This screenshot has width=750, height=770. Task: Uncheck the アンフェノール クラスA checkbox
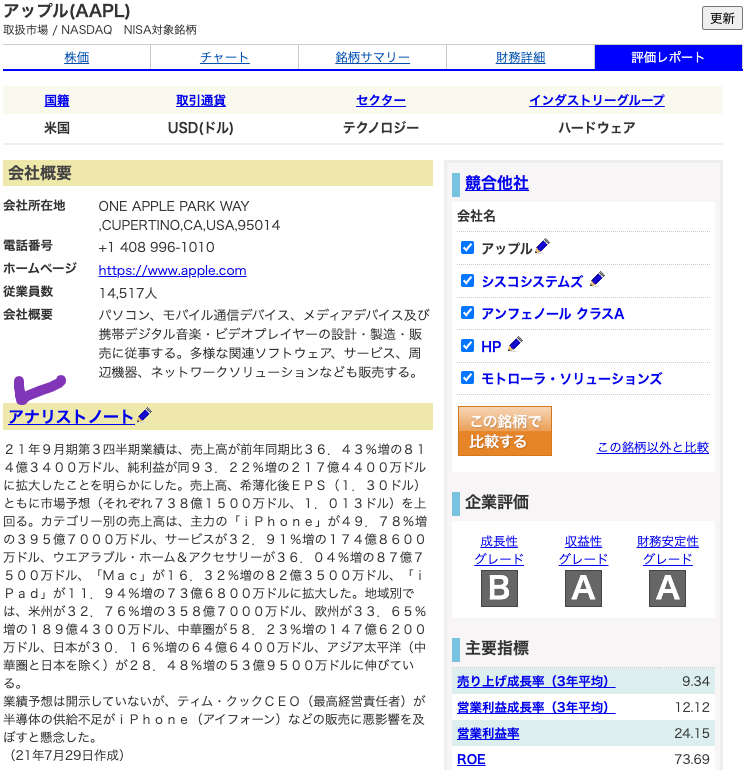tap(468, 313)
